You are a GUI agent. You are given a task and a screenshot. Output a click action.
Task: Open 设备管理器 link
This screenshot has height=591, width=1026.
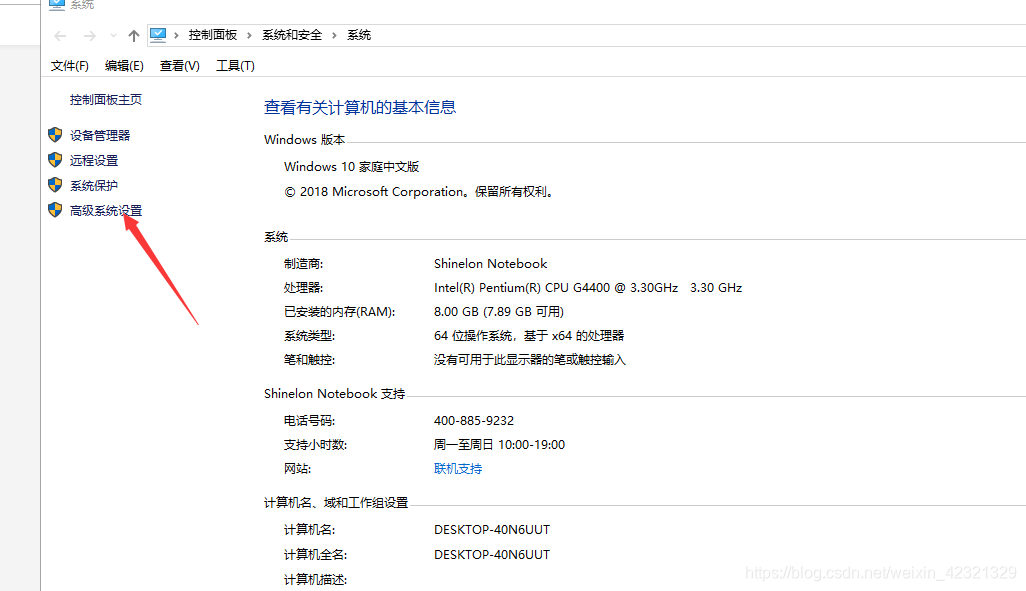tap(100, 135)
